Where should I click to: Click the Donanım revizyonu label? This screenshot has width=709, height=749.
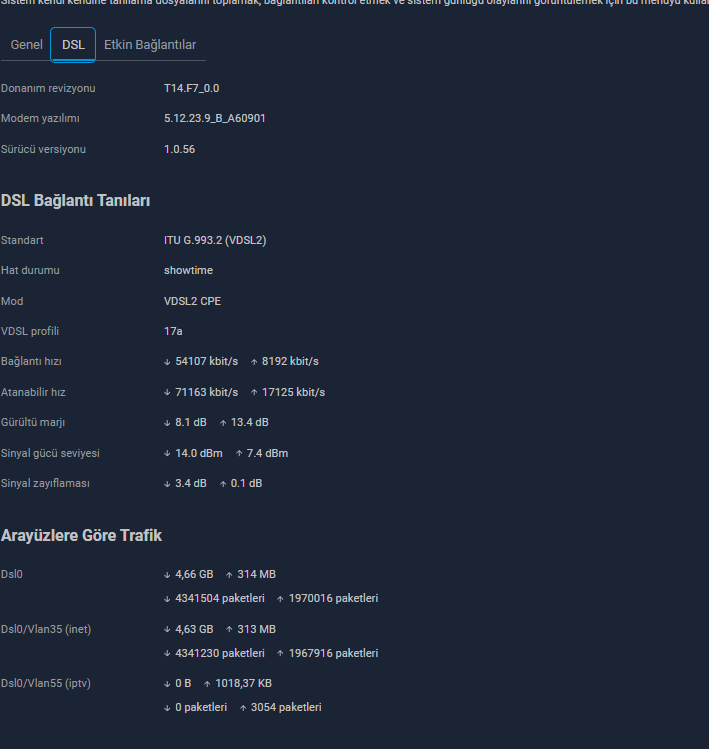(x=48, y=88)
